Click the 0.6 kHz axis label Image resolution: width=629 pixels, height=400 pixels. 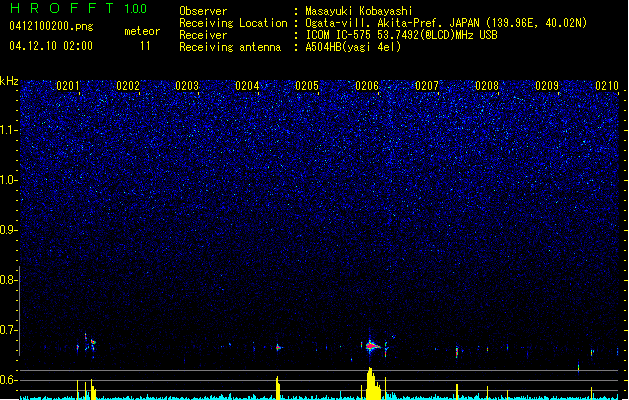pyautogui.click(x=8, y=380)
